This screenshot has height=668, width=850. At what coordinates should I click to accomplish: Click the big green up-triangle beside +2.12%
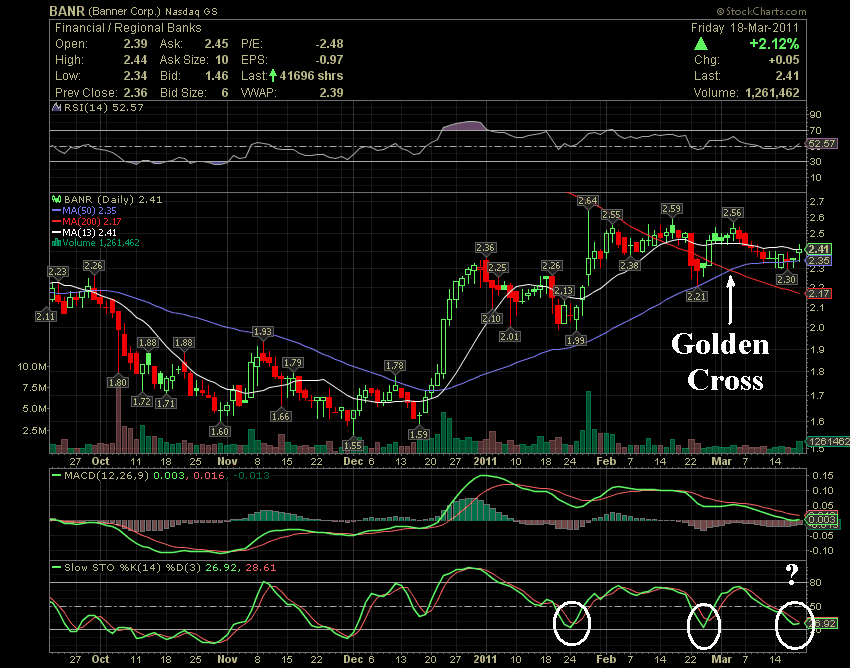[x=701, y=44]
